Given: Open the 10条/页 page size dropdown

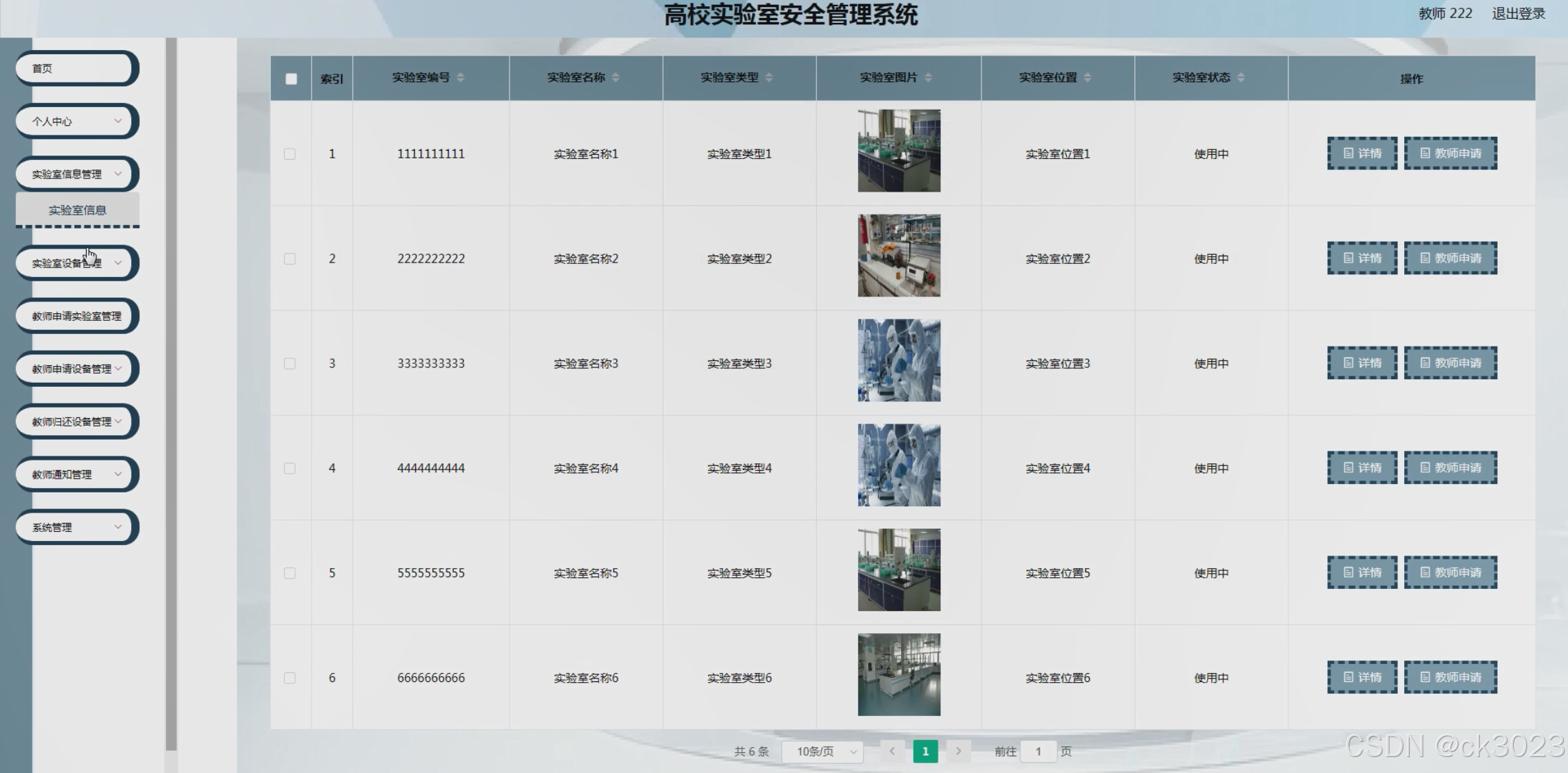Looking at the screenshot, I should tap(823, 751).
